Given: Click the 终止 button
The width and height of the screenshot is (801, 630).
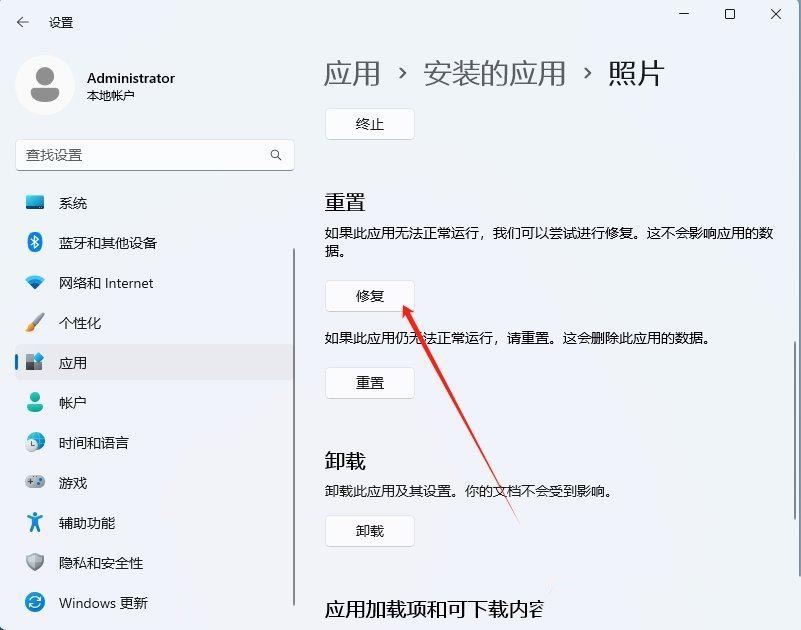Looking at the screenshot, I should (370, 124).
